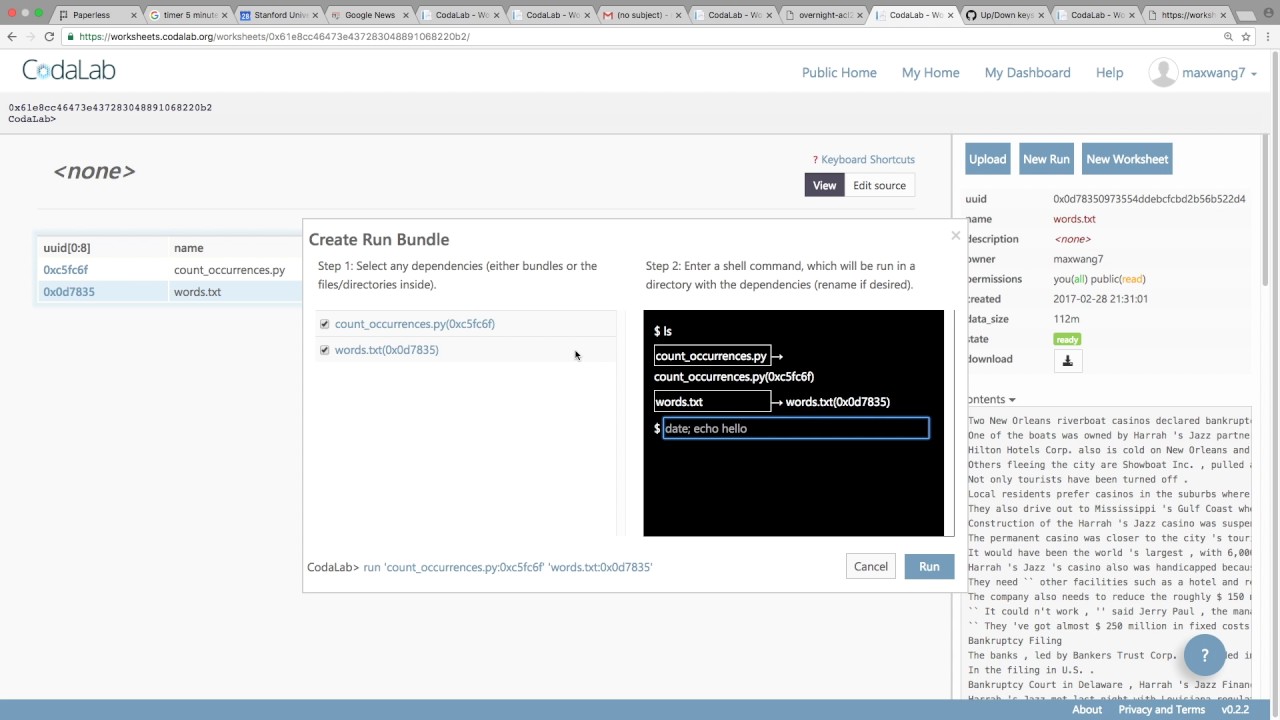
Task: Switch to overnight tab
Action: point(824,15)
